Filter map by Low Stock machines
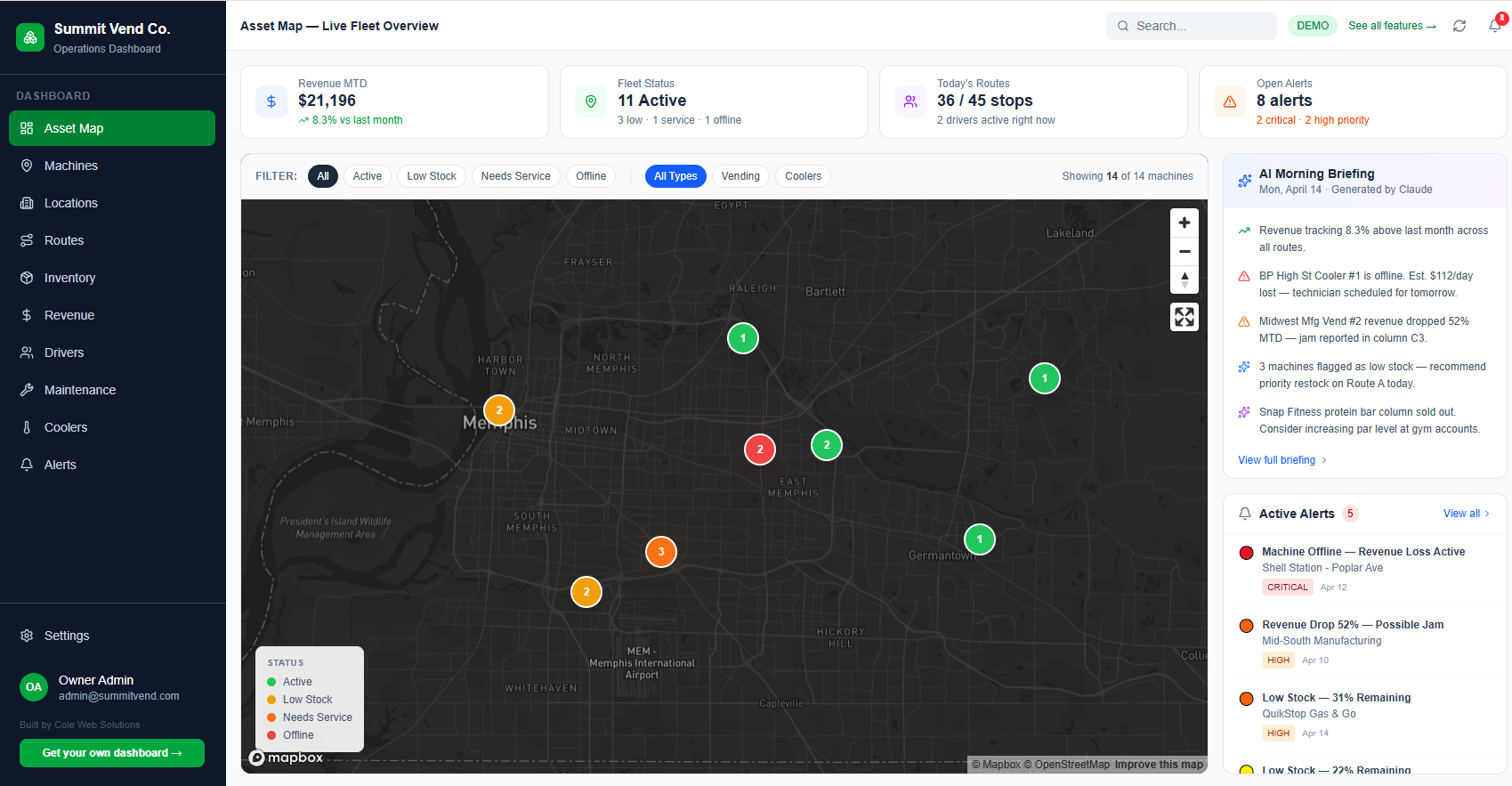Viewport: 1512px width, 786px height. [432, 176]
